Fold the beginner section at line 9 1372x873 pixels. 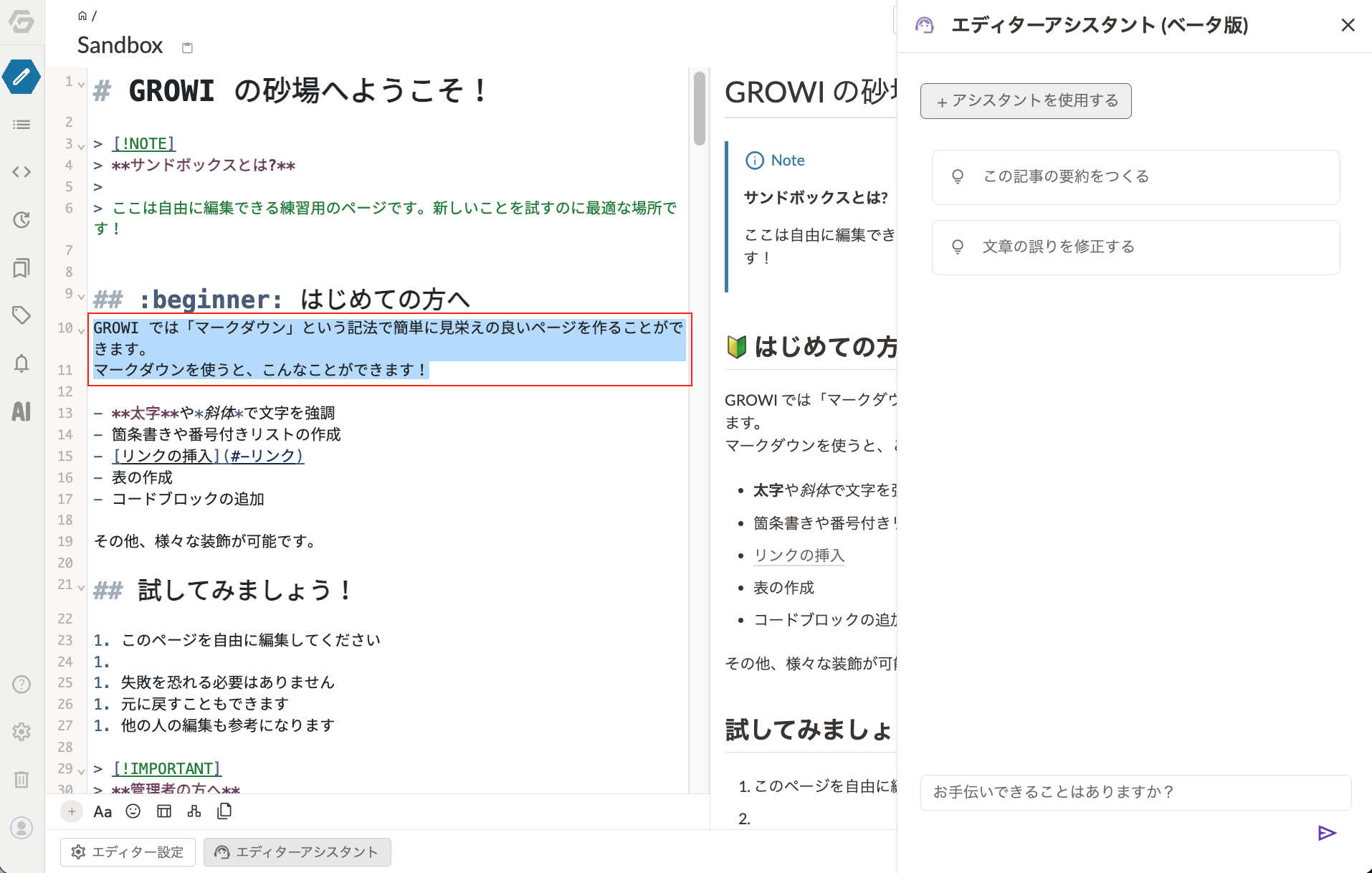click(81, 297)
